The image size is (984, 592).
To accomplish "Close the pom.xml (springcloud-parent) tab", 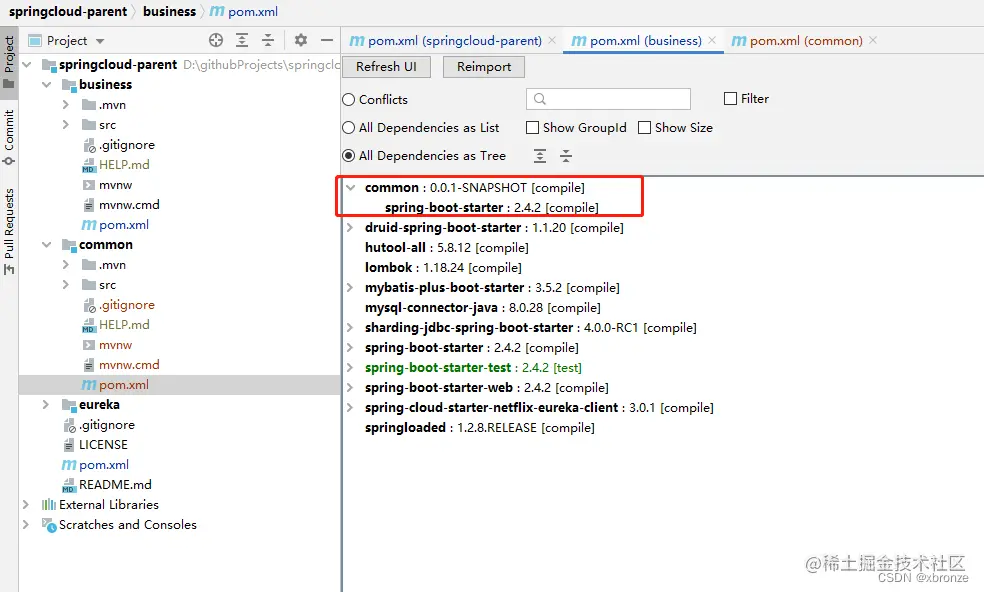I will [552, 40].
